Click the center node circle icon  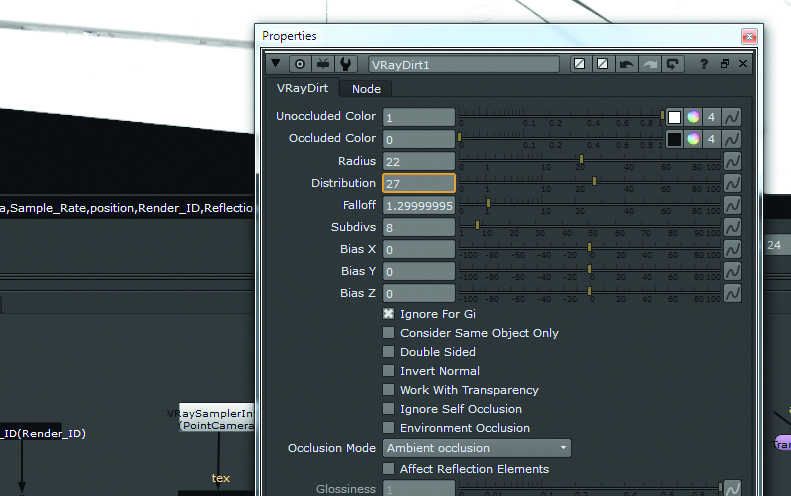[300, 64]
